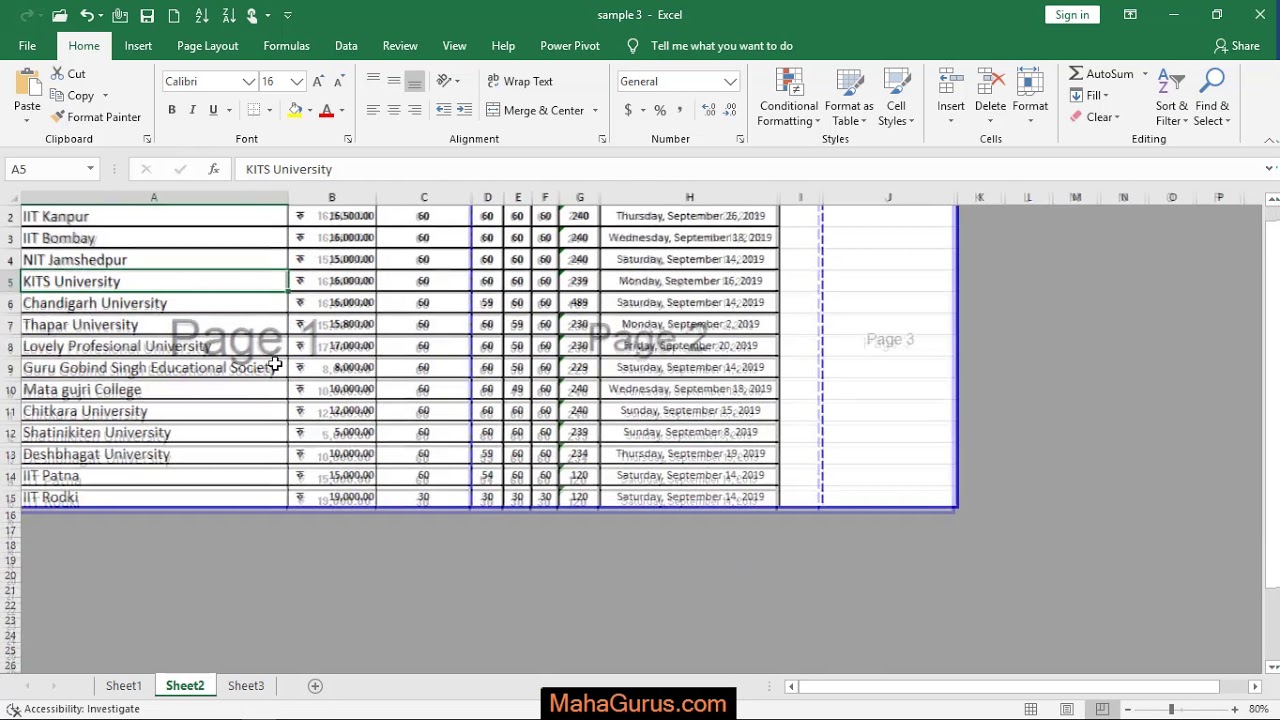This screenshot has width=1280, height=720.
Task: Open the Font dialog launcher
Action: 348,139
